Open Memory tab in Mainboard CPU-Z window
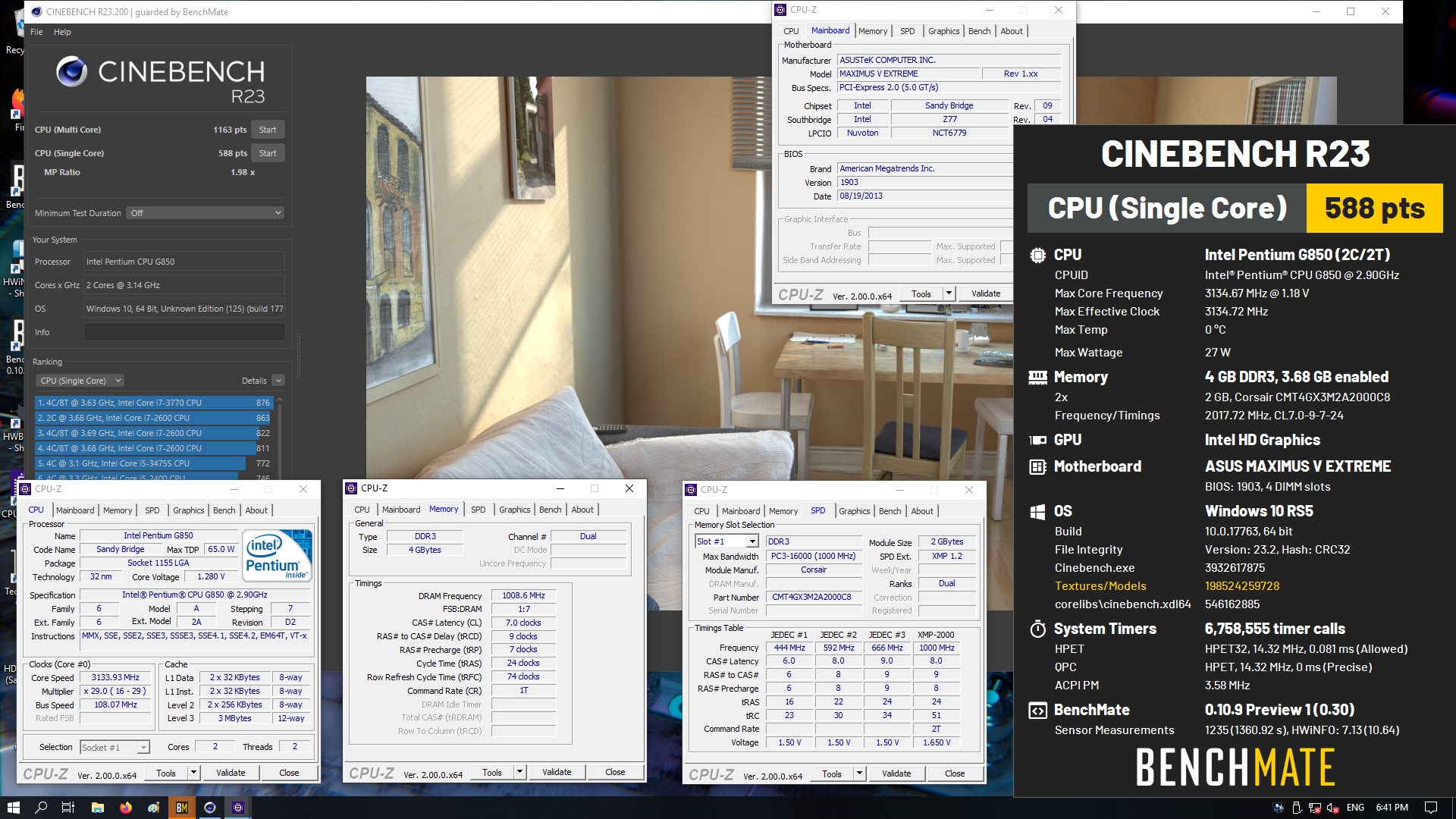1456x819 pixels. point(872,31)
